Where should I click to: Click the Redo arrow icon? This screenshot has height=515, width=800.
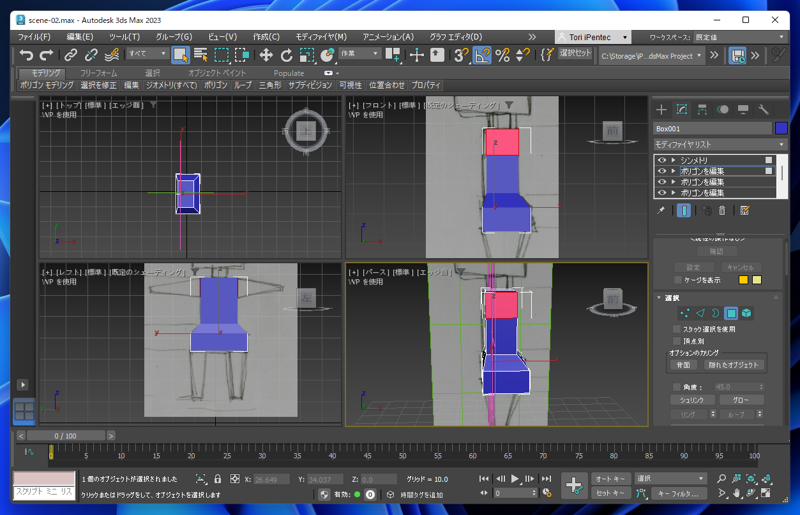pos(46,55)
